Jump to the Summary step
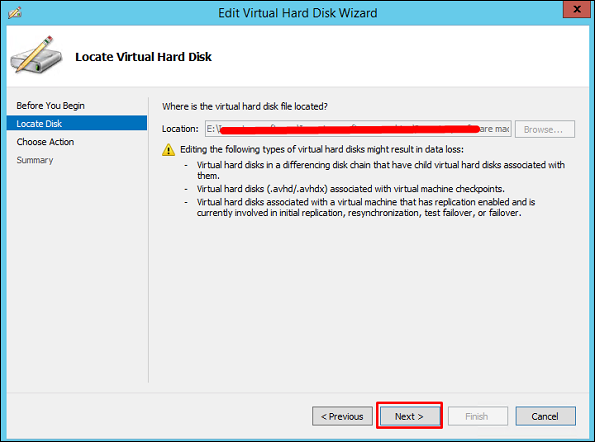 [35, 160]
